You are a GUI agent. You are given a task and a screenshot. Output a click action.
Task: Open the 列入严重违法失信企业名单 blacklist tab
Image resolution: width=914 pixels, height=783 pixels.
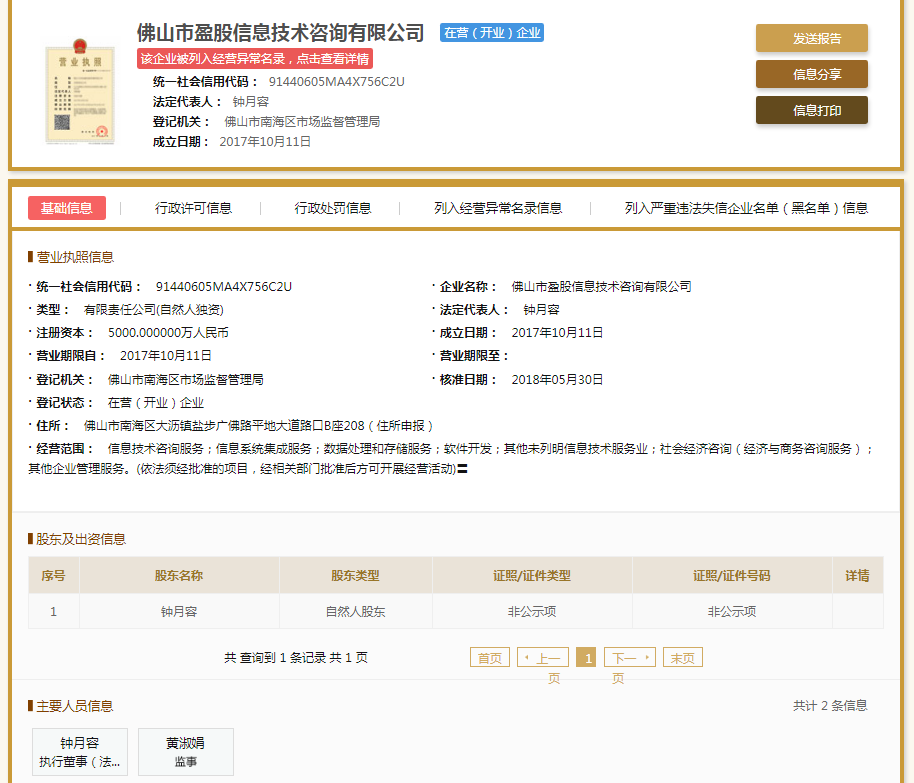(x=746, y=208)
